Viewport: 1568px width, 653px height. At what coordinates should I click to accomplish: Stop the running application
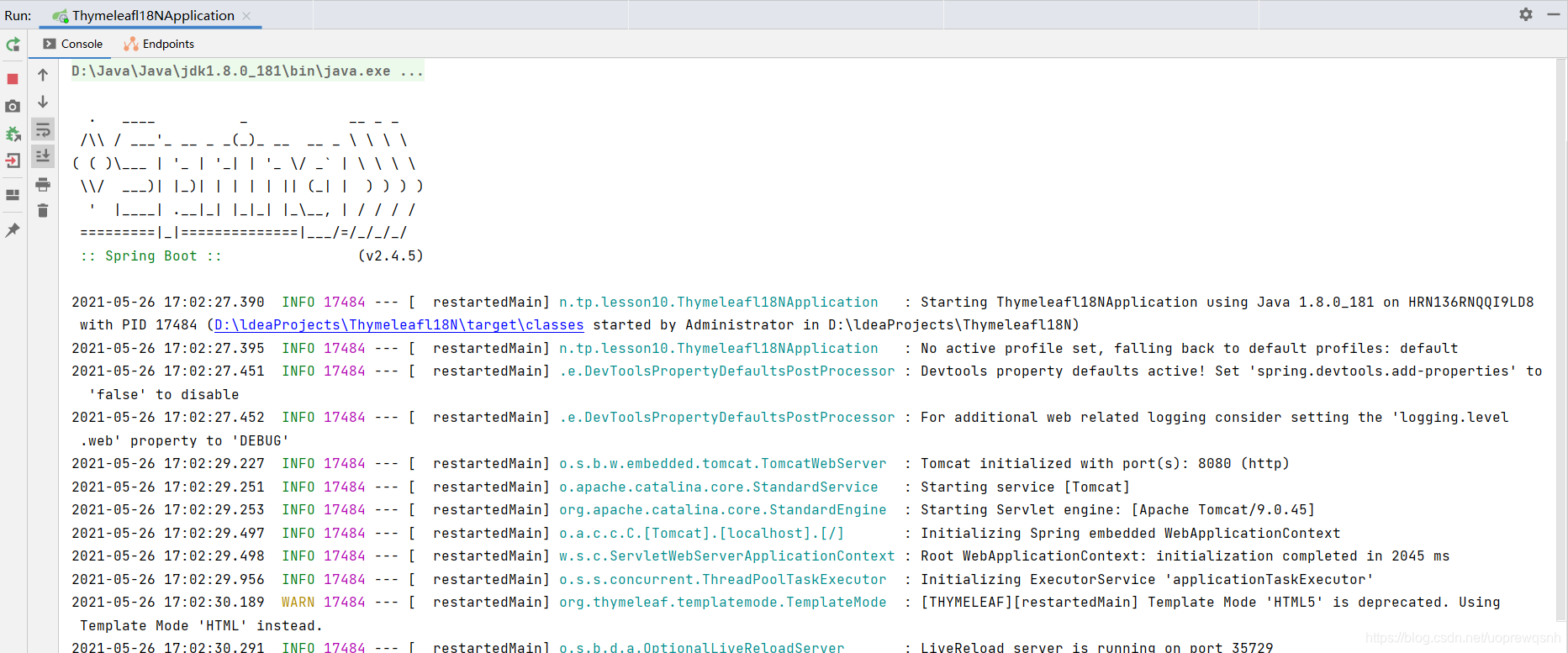tap(13, 79)
